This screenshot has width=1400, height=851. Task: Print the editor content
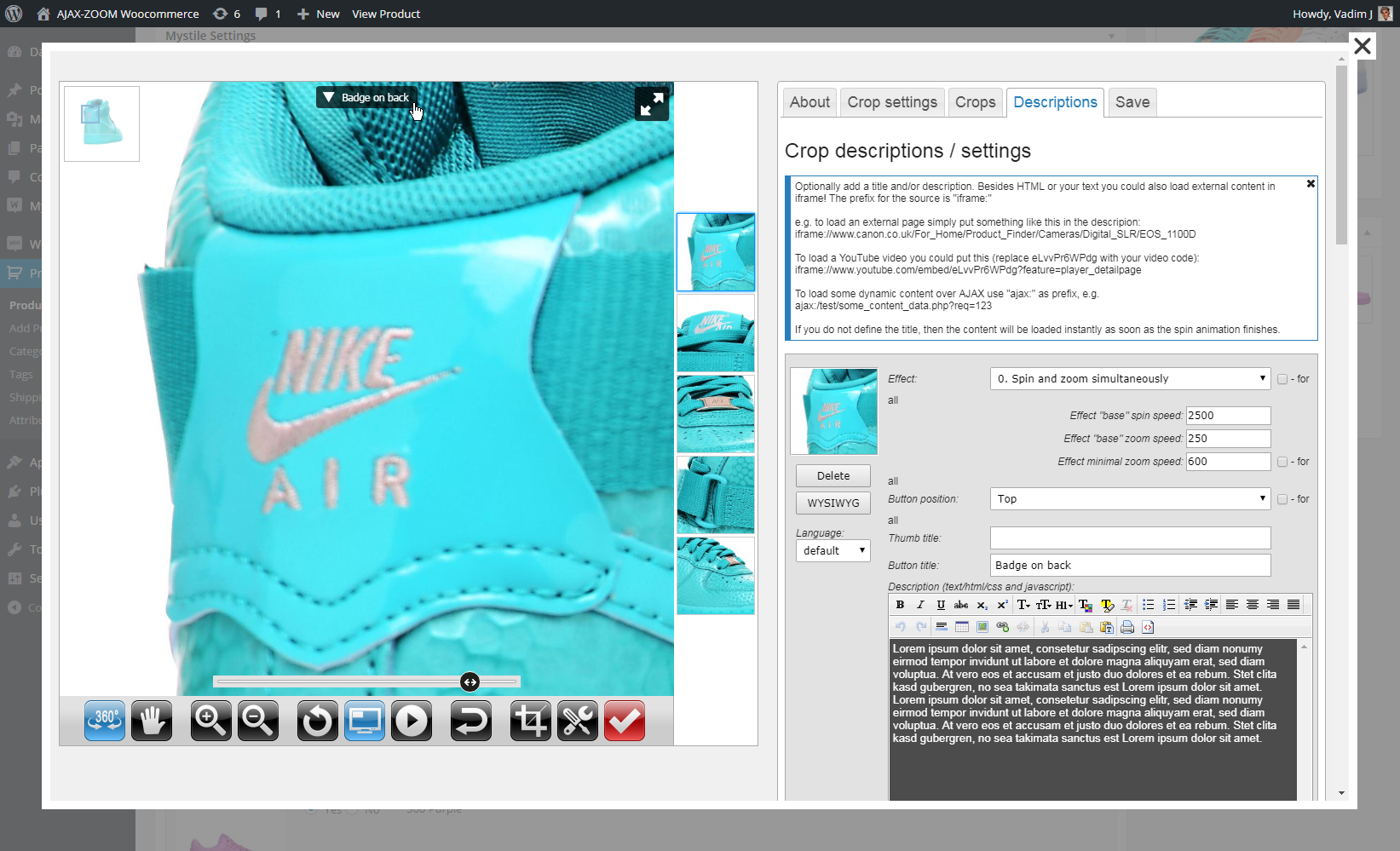[1127, 627]
